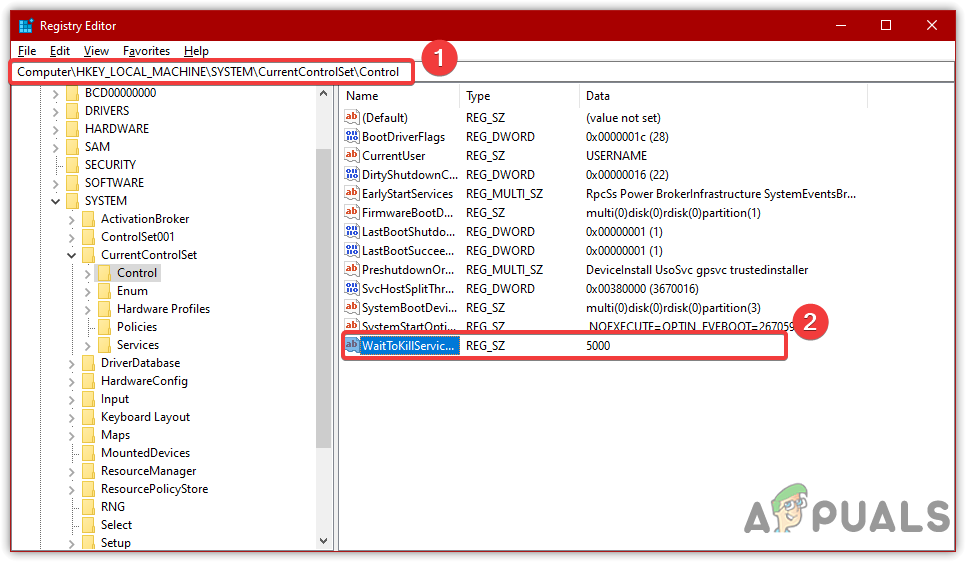The image size is (966, 562).
Task: Select the Maps key
Action: click(x=115, y=435)
